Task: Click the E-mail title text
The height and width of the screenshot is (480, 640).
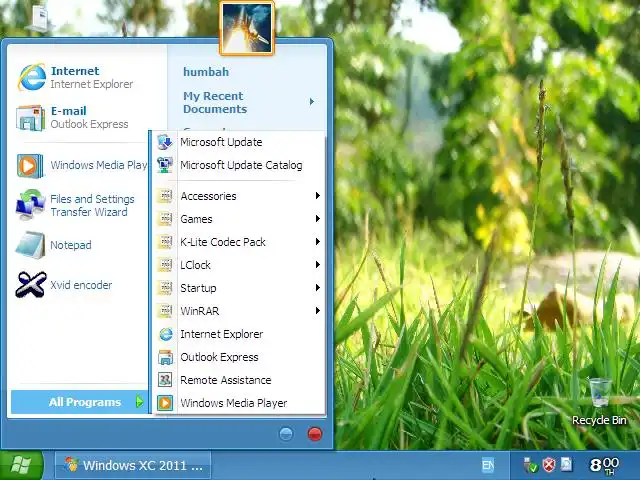Action: tap(69, 111)
